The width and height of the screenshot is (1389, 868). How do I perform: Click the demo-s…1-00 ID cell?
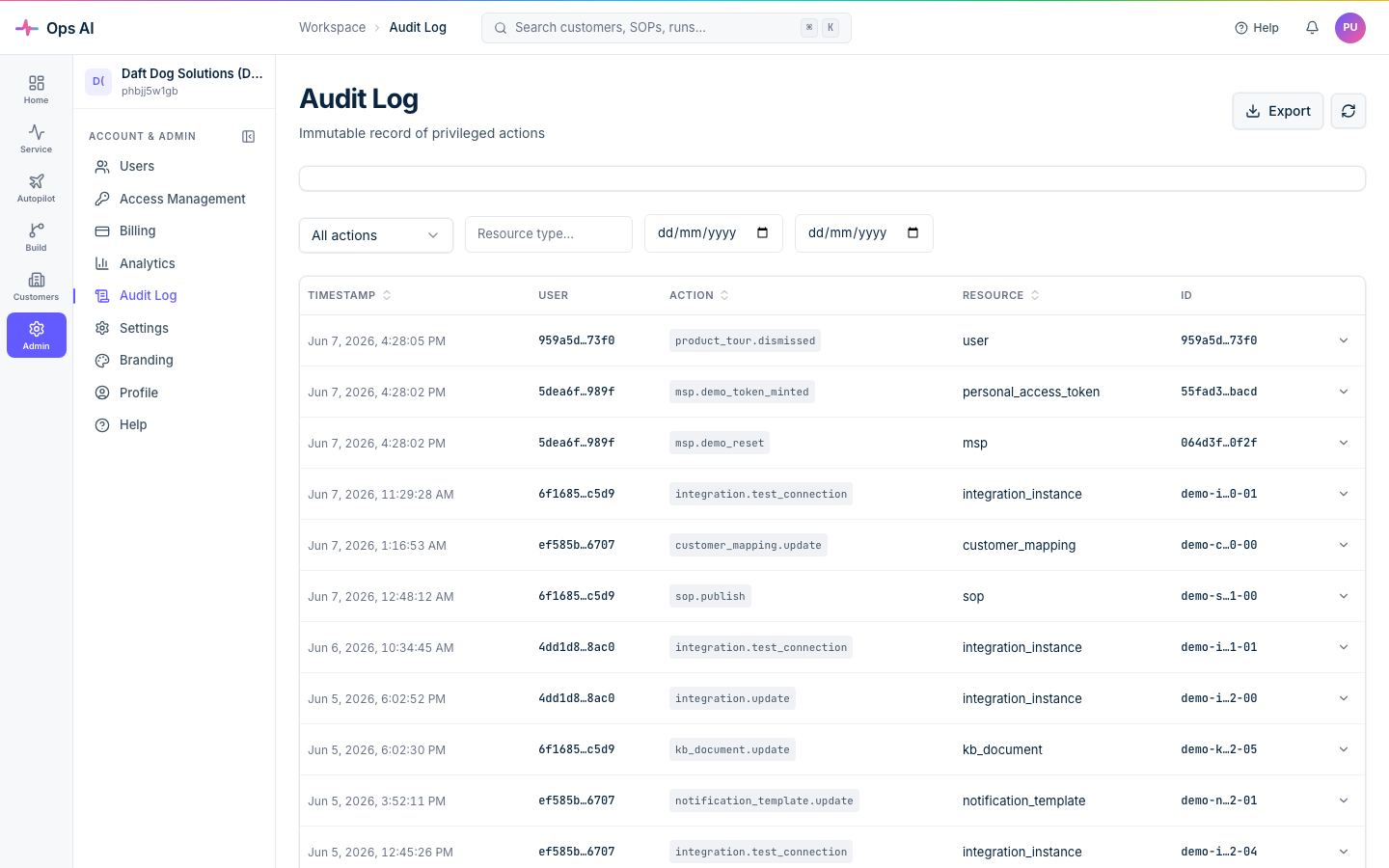pos(1219,596)
